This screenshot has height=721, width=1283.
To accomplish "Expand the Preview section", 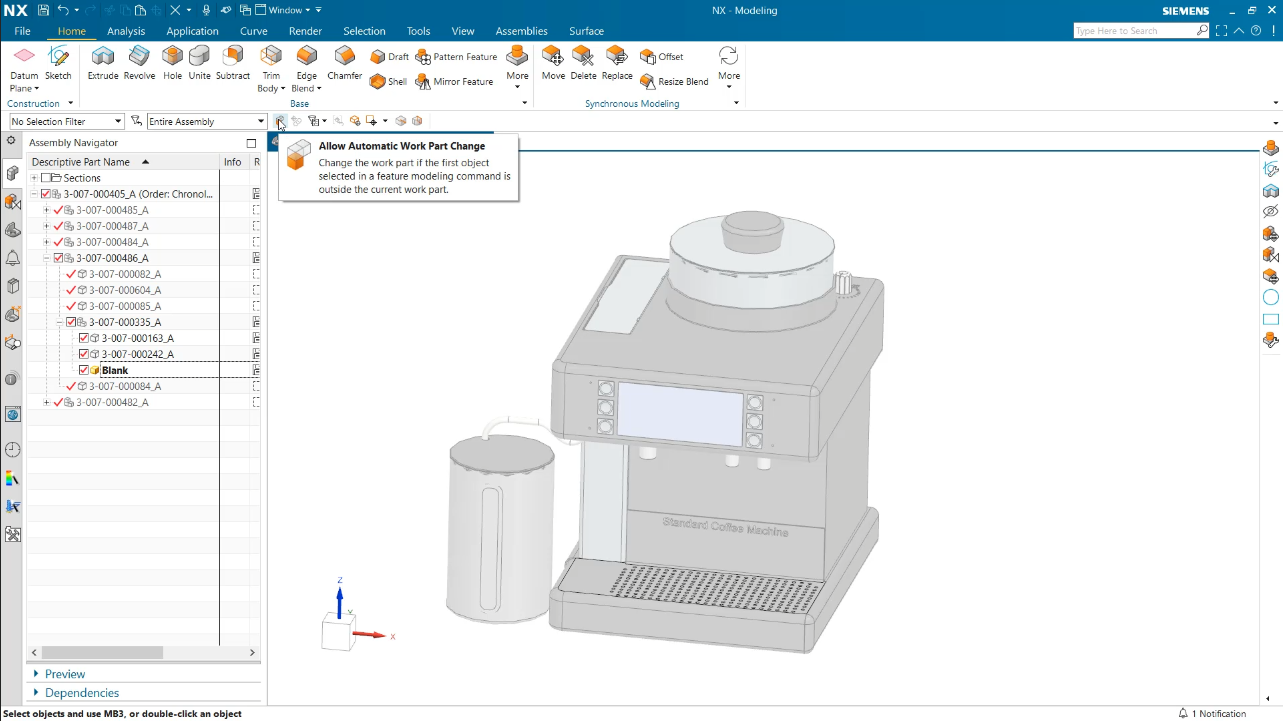I will (39, 673).
